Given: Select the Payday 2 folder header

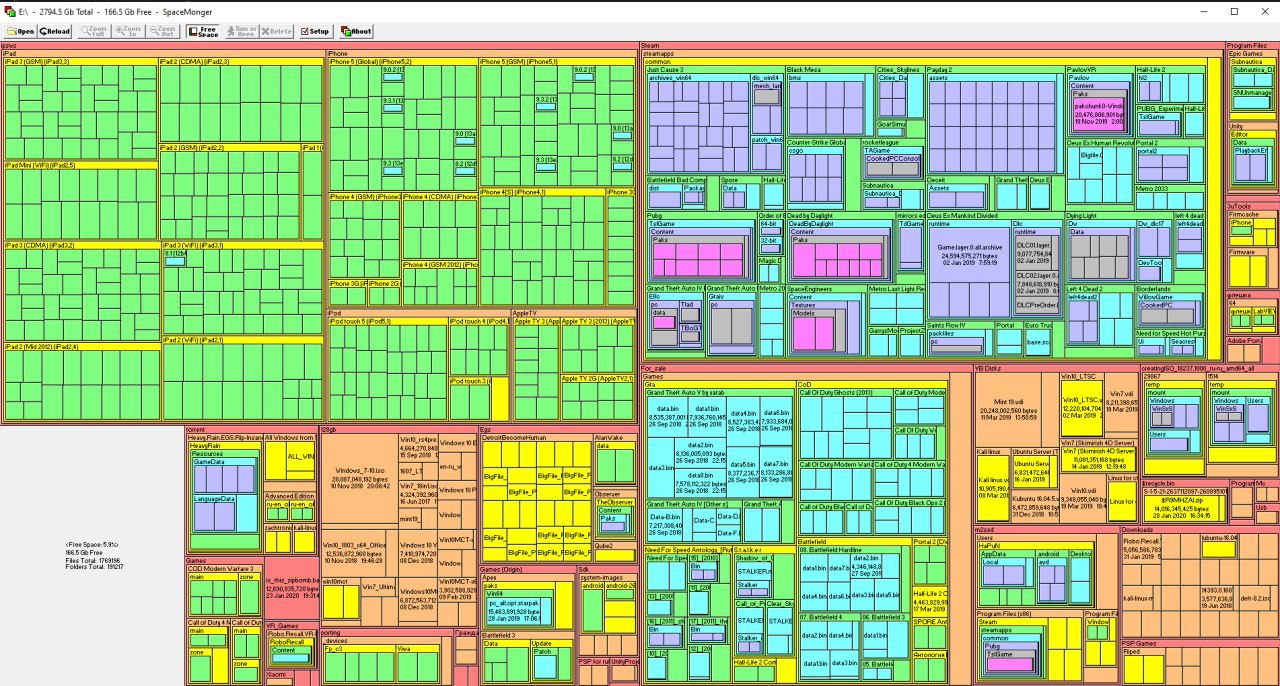Looking at the screenshot, I should (994, 70).
